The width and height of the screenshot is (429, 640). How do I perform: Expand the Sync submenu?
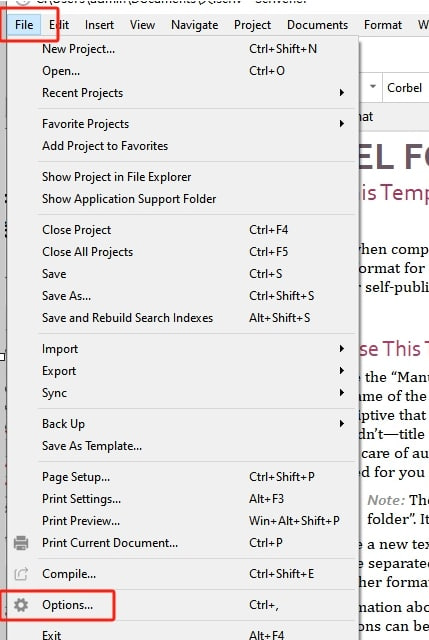[x=342, y=393]
